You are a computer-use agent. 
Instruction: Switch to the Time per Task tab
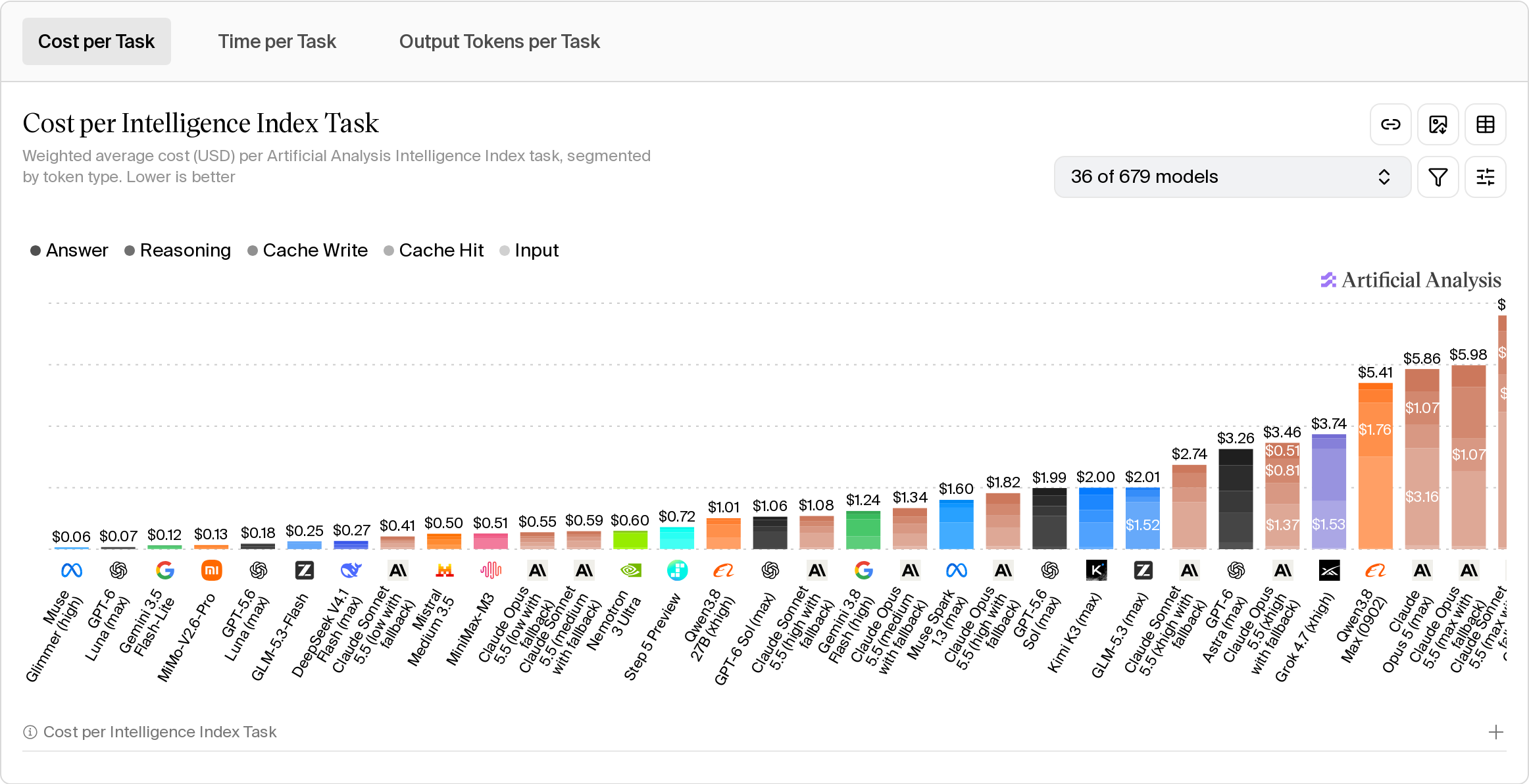277,41
